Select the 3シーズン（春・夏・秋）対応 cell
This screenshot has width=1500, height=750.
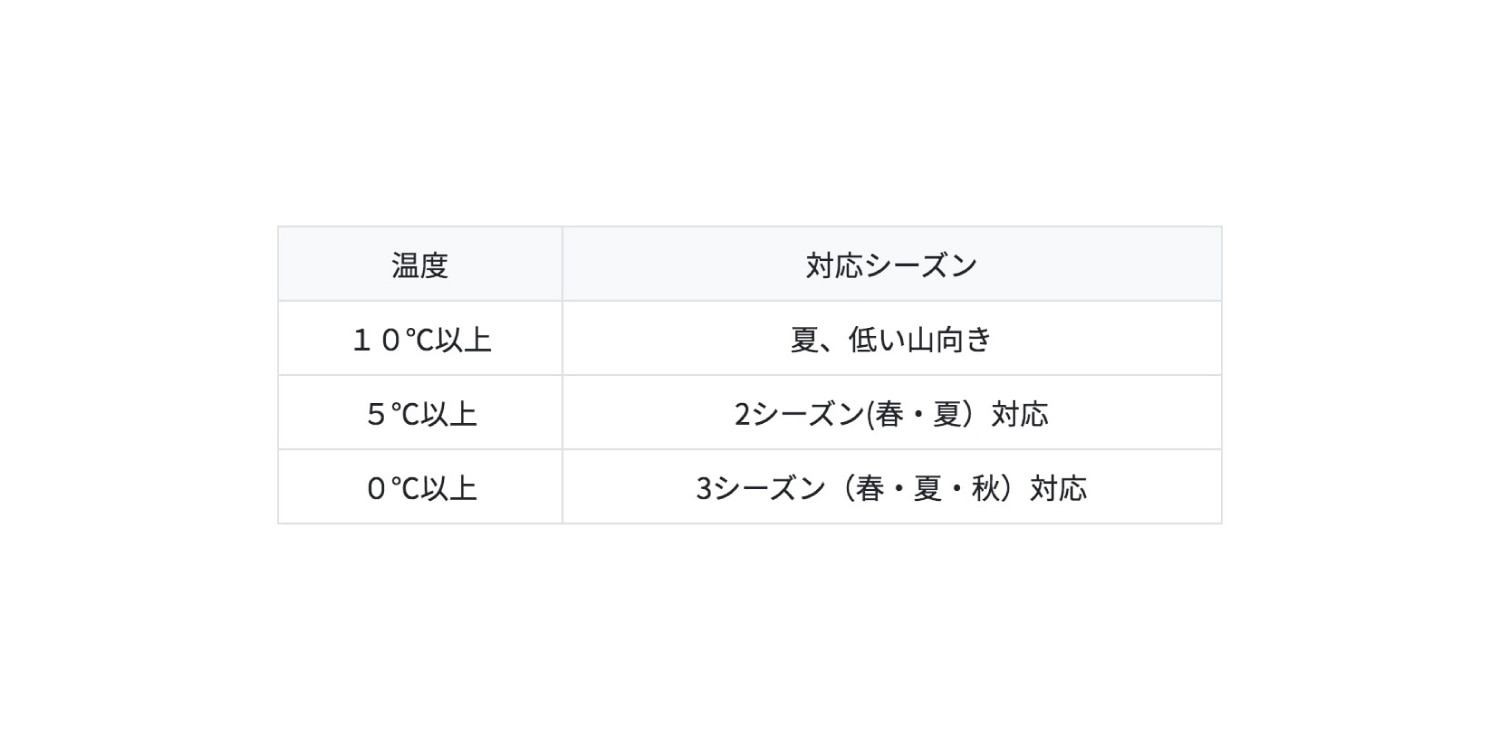tap(892, 487)
